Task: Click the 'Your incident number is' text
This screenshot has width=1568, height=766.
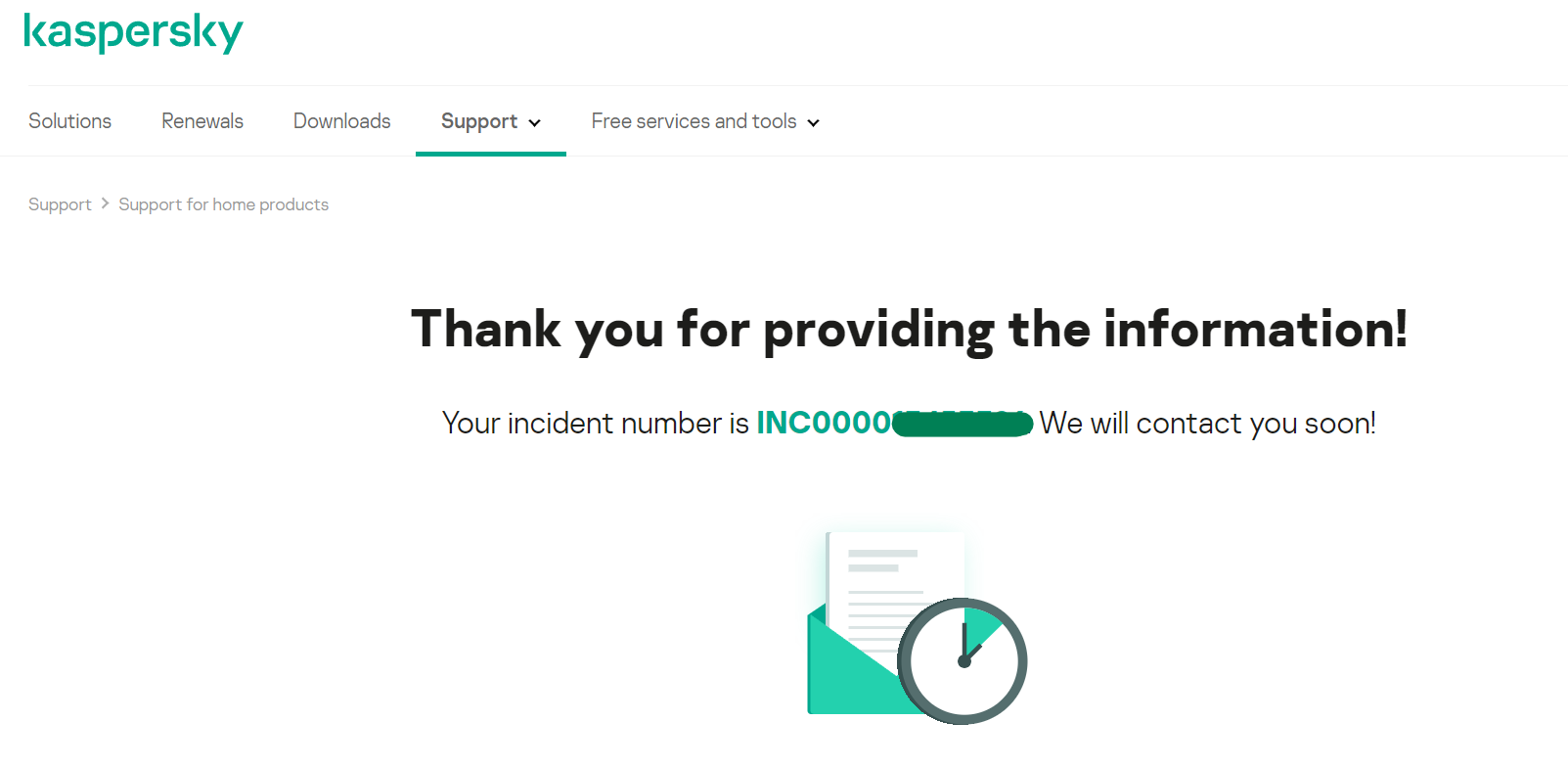Action: click(x=595, y=423)
